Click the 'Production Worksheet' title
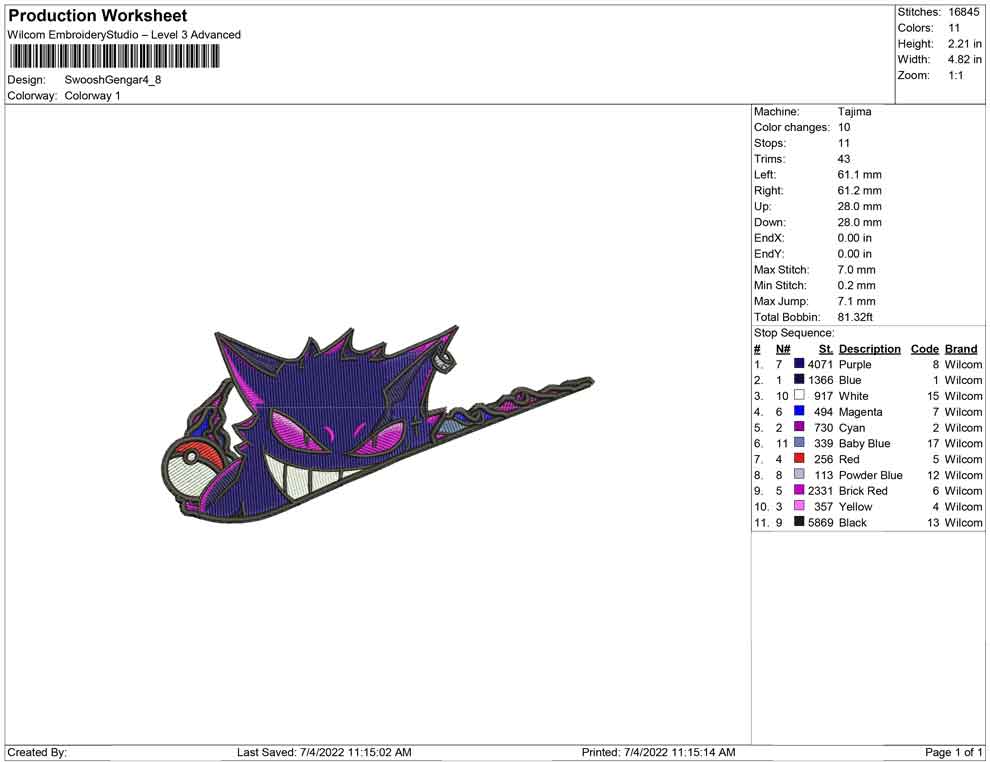The image size is (990, 762). pos(98,16)
